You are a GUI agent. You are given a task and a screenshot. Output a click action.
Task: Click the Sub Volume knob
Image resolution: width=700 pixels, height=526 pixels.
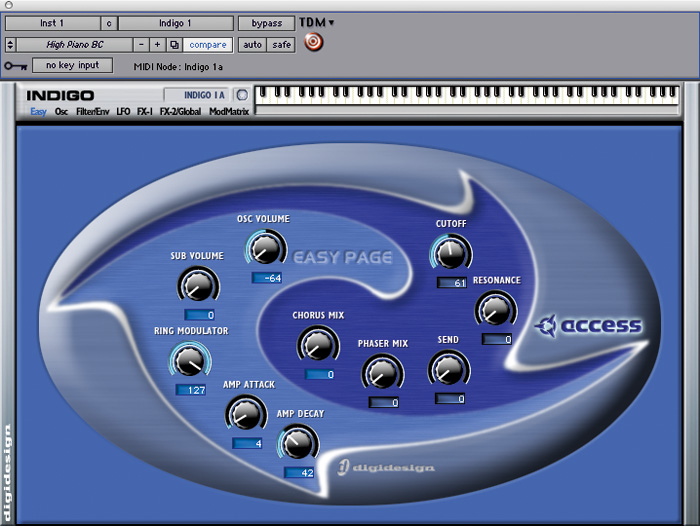[198, 285]
